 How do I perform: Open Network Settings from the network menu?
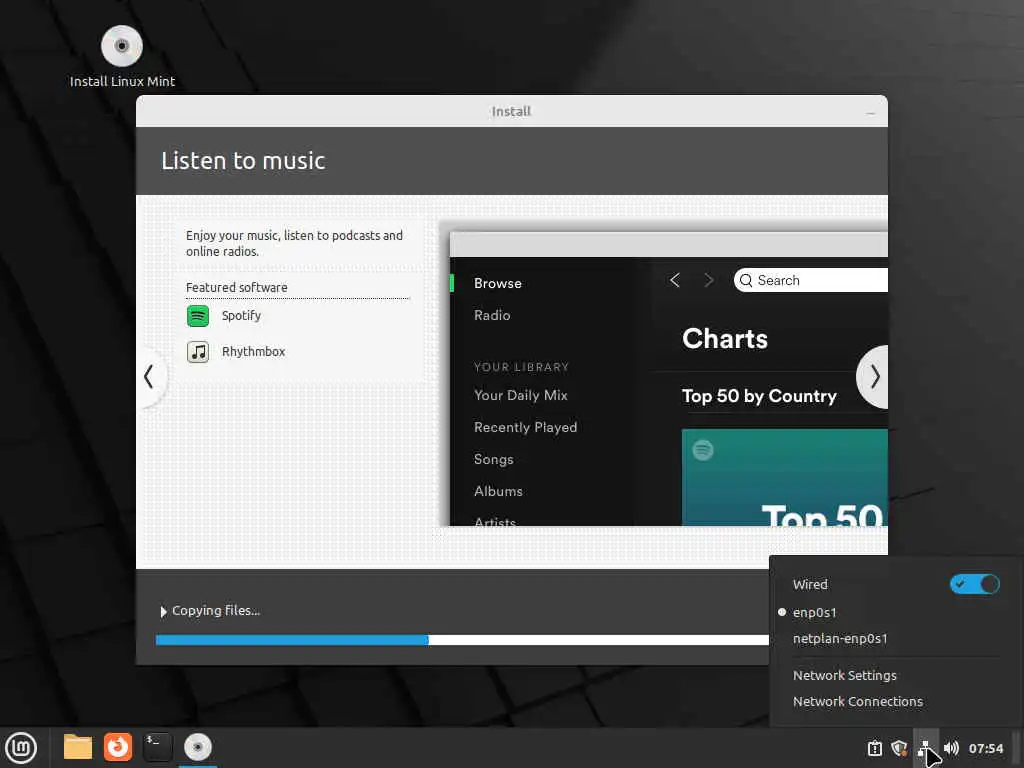(x=844, y=675)
